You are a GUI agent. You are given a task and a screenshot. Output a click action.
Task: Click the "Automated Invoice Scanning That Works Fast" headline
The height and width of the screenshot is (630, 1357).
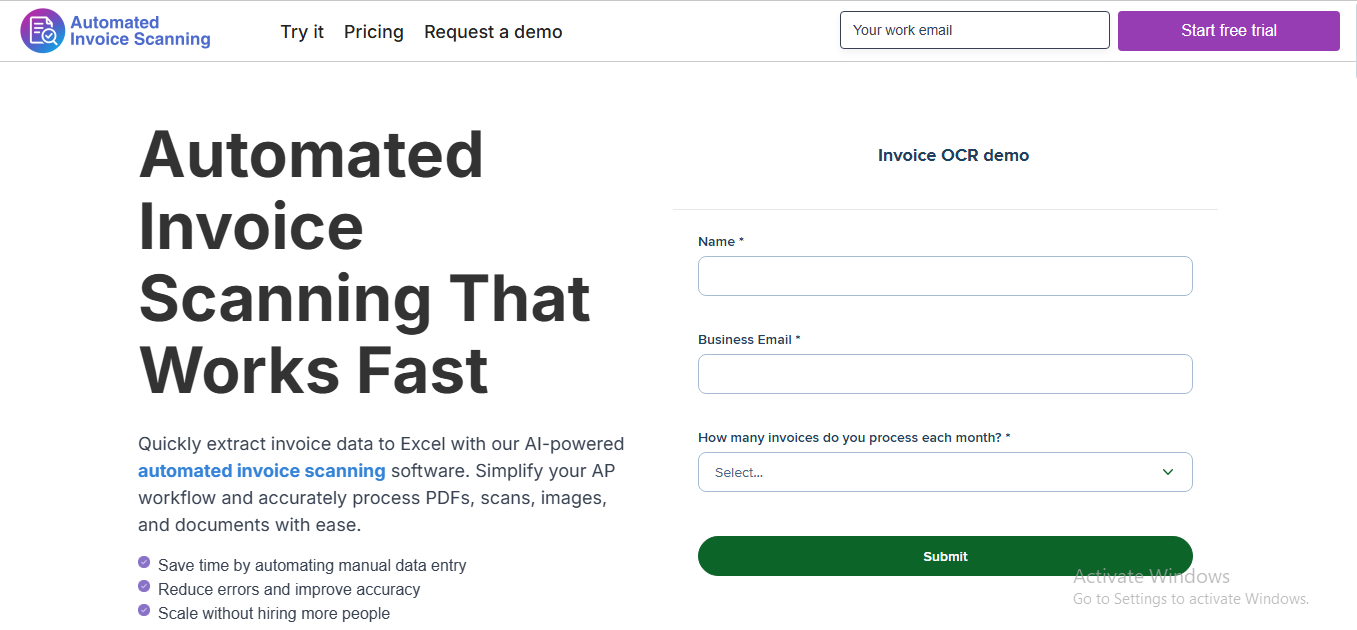[364, 262]
